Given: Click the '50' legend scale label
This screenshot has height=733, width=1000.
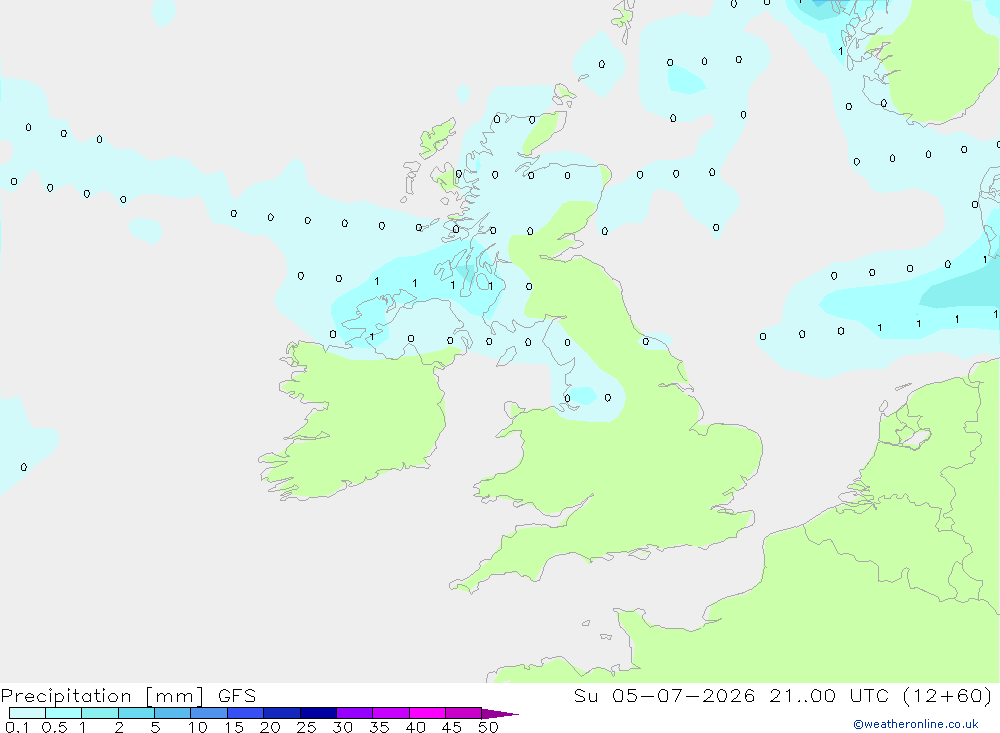Looking at the screenshot, I should tap(488, 727).
